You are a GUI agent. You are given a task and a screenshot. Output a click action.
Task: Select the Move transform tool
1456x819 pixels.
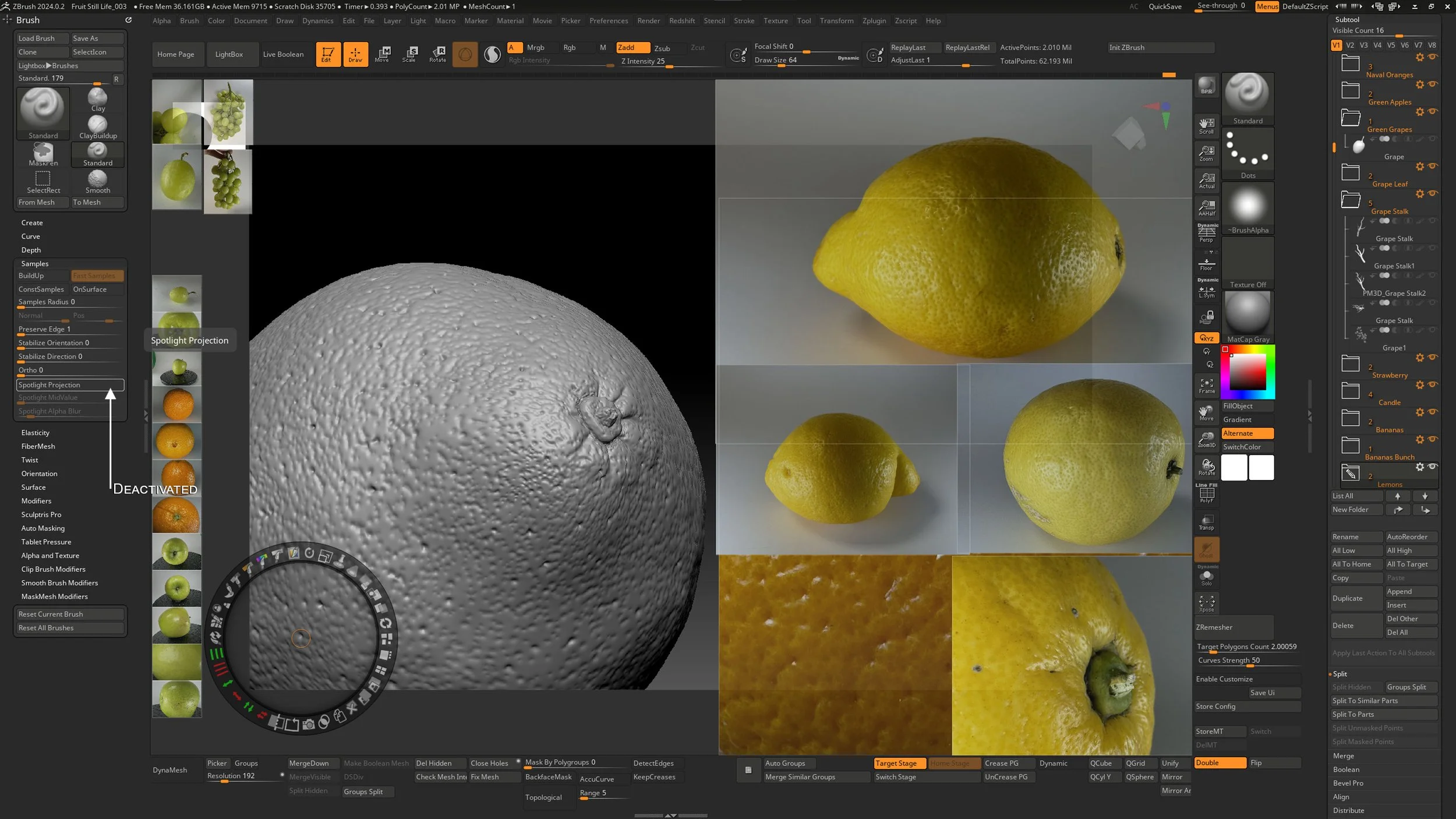[x=382, y=54]
